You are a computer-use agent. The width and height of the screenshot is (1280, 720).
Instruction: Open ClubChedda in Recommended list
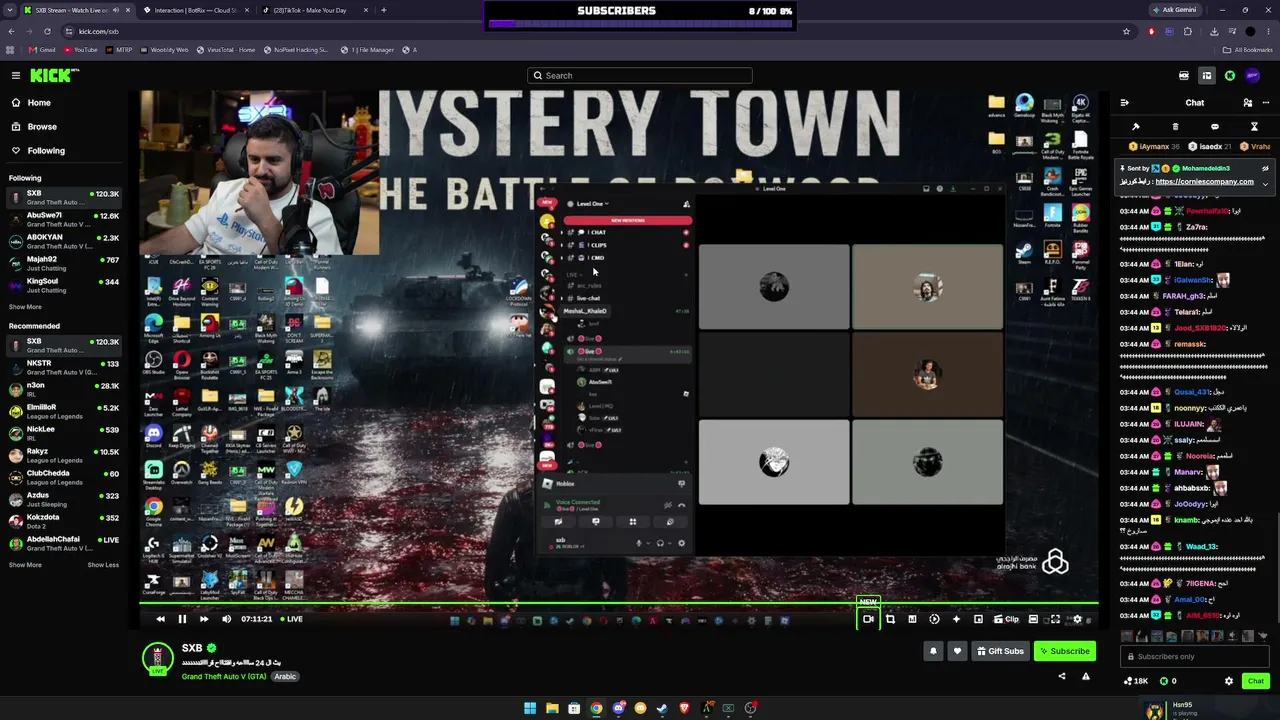(65, 477)
